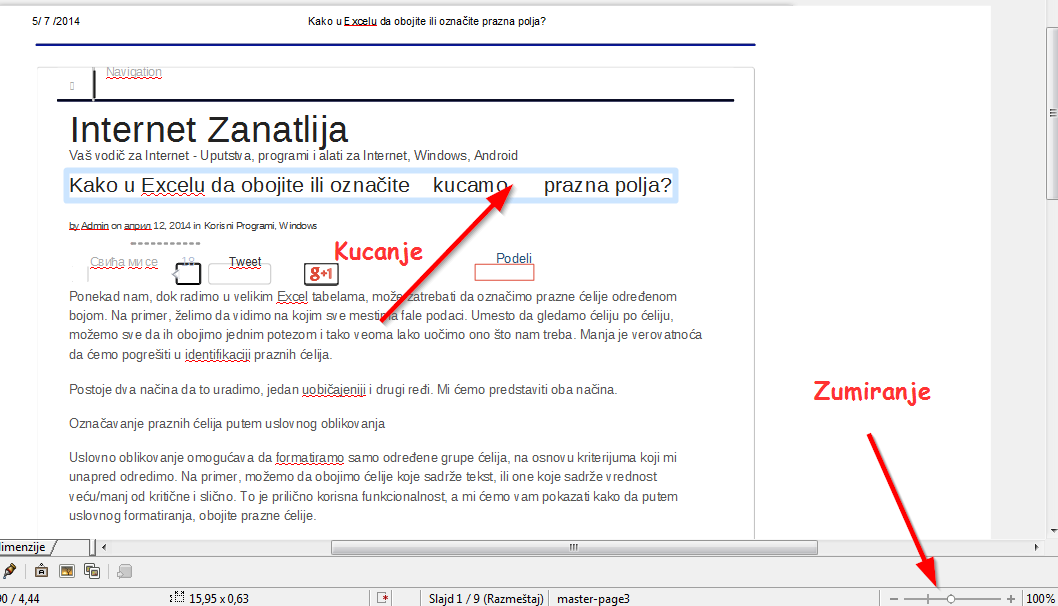Click the object size indicator icon

point(177,597)
